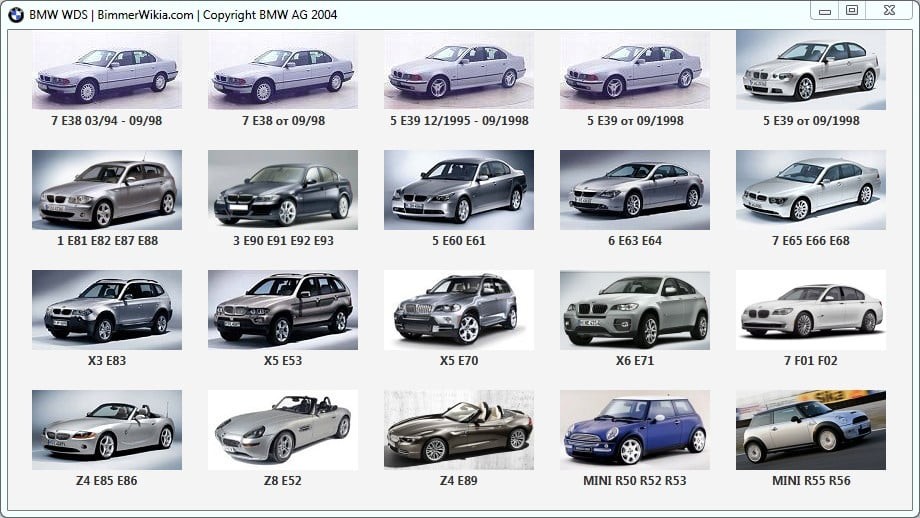Click the "Z4 E89" label
Screen dimensions: 920x518
459,481
